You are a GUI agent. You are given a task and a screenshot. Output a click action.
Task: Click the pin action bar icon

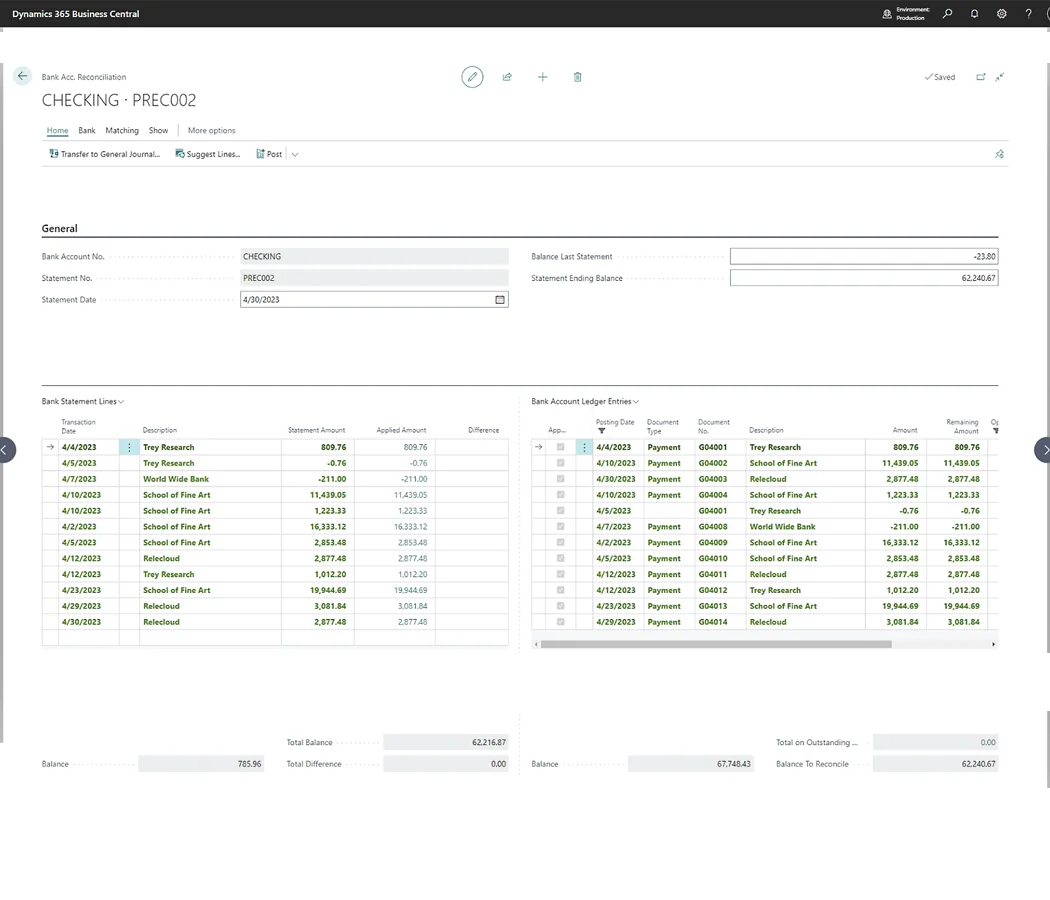999,154
